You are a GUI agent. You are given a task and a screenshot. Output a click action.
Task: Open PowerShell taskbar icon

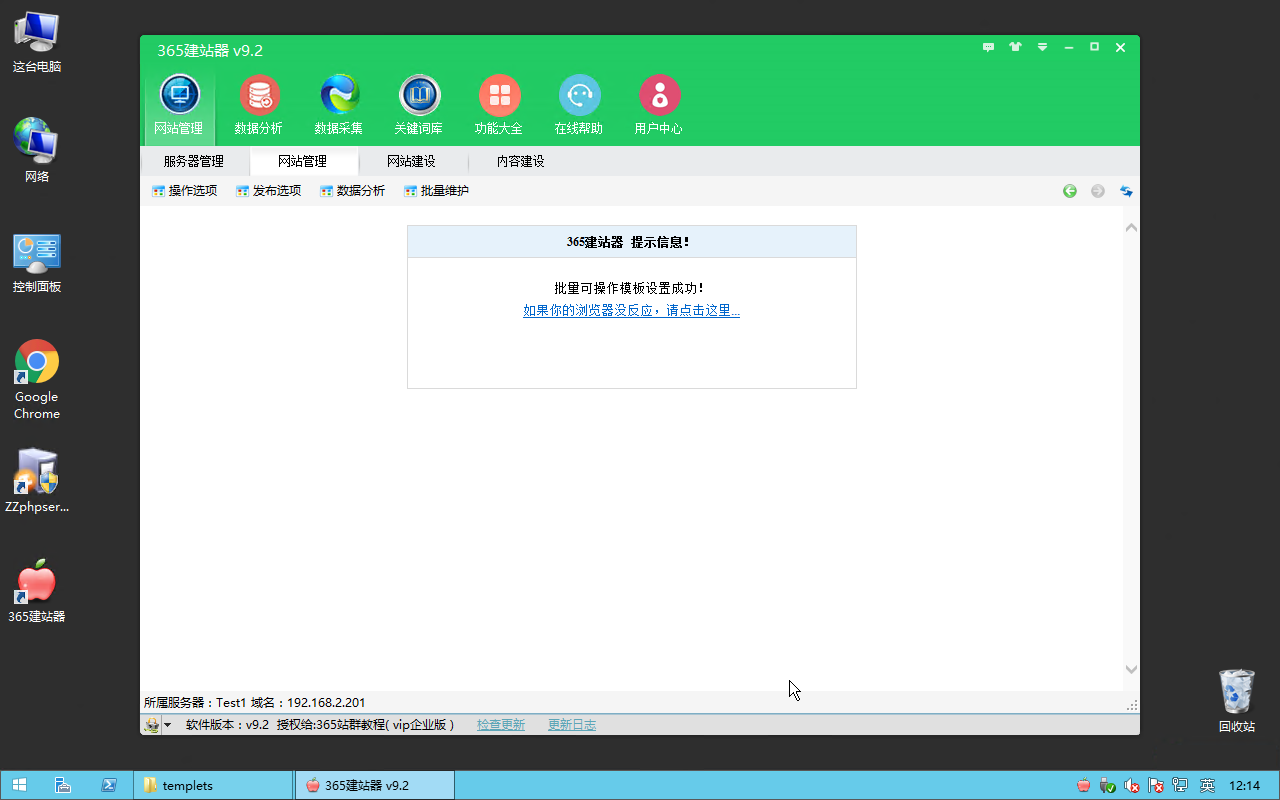tap(109, 785)
